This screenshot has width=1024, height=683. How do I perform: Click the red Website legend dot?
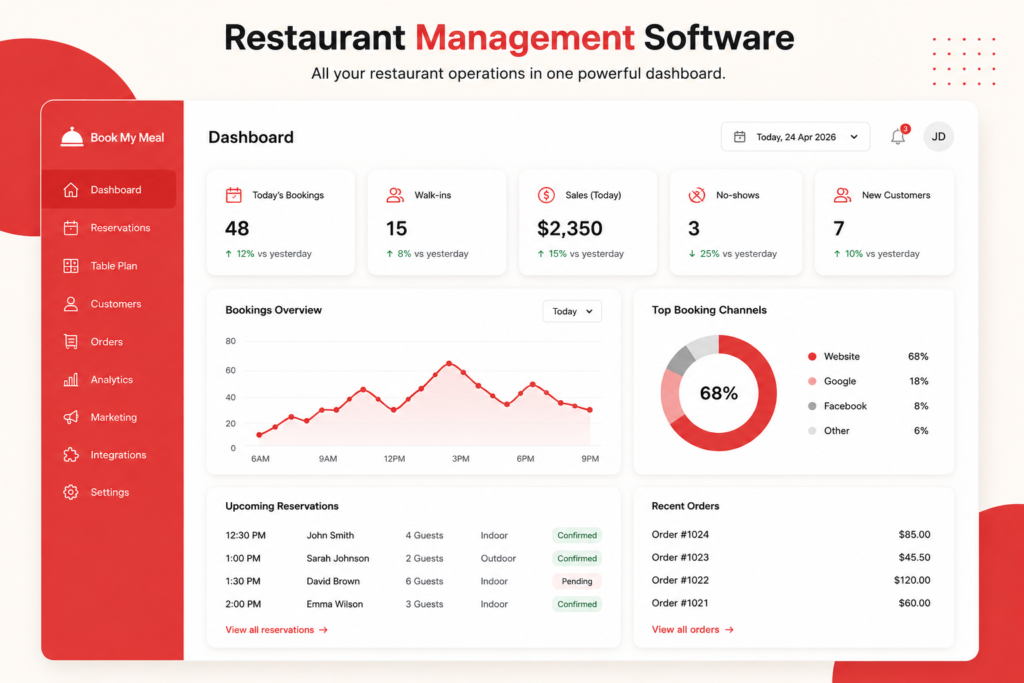[812, 357]
